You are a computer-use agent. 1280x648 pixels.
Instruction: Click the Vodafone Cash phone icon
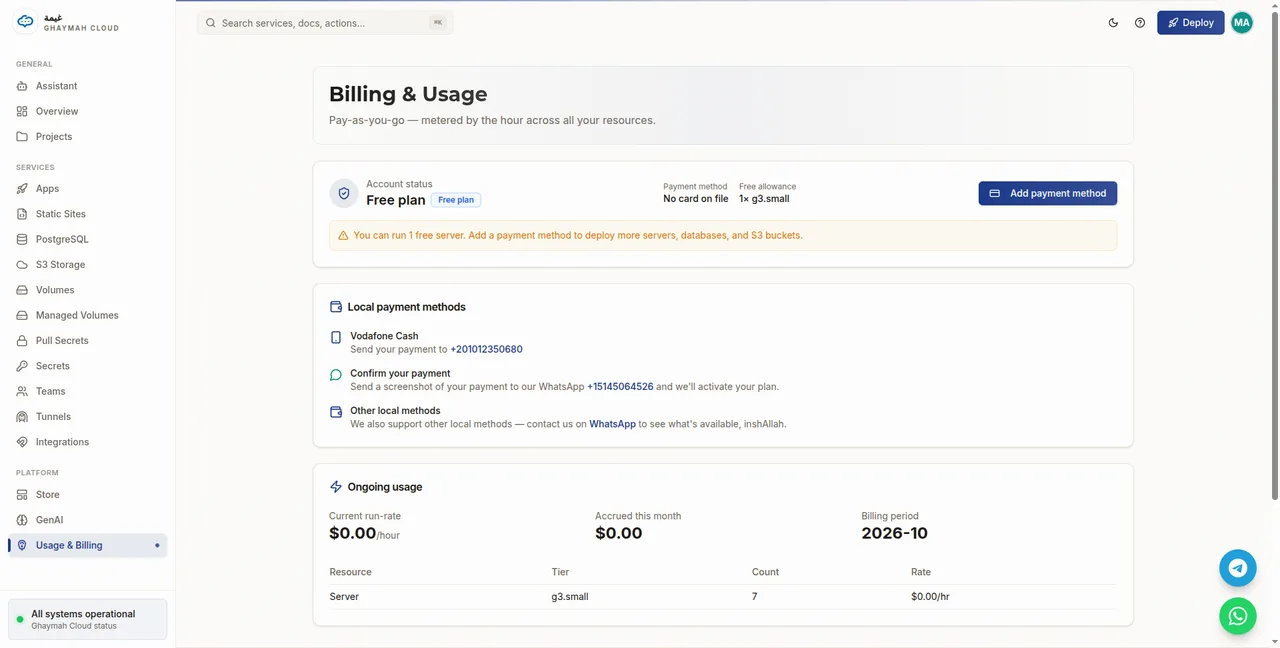click(x=336, y=337)
